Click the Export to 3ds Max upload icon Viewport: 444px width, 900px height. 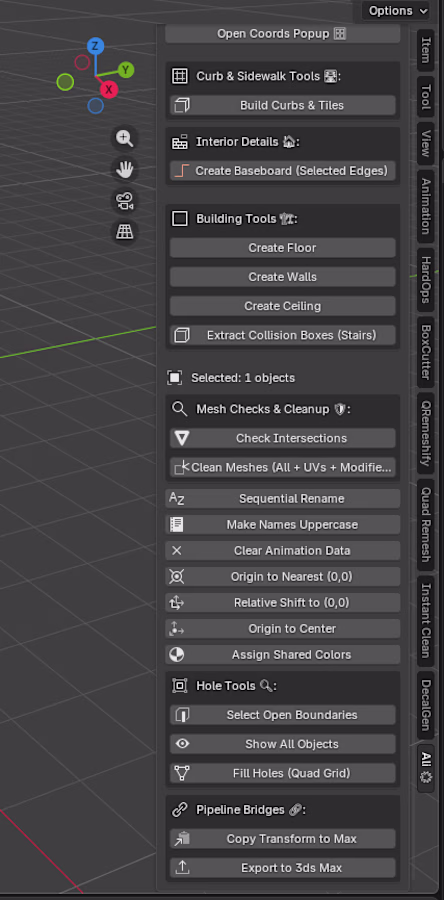tap(182, 867)
